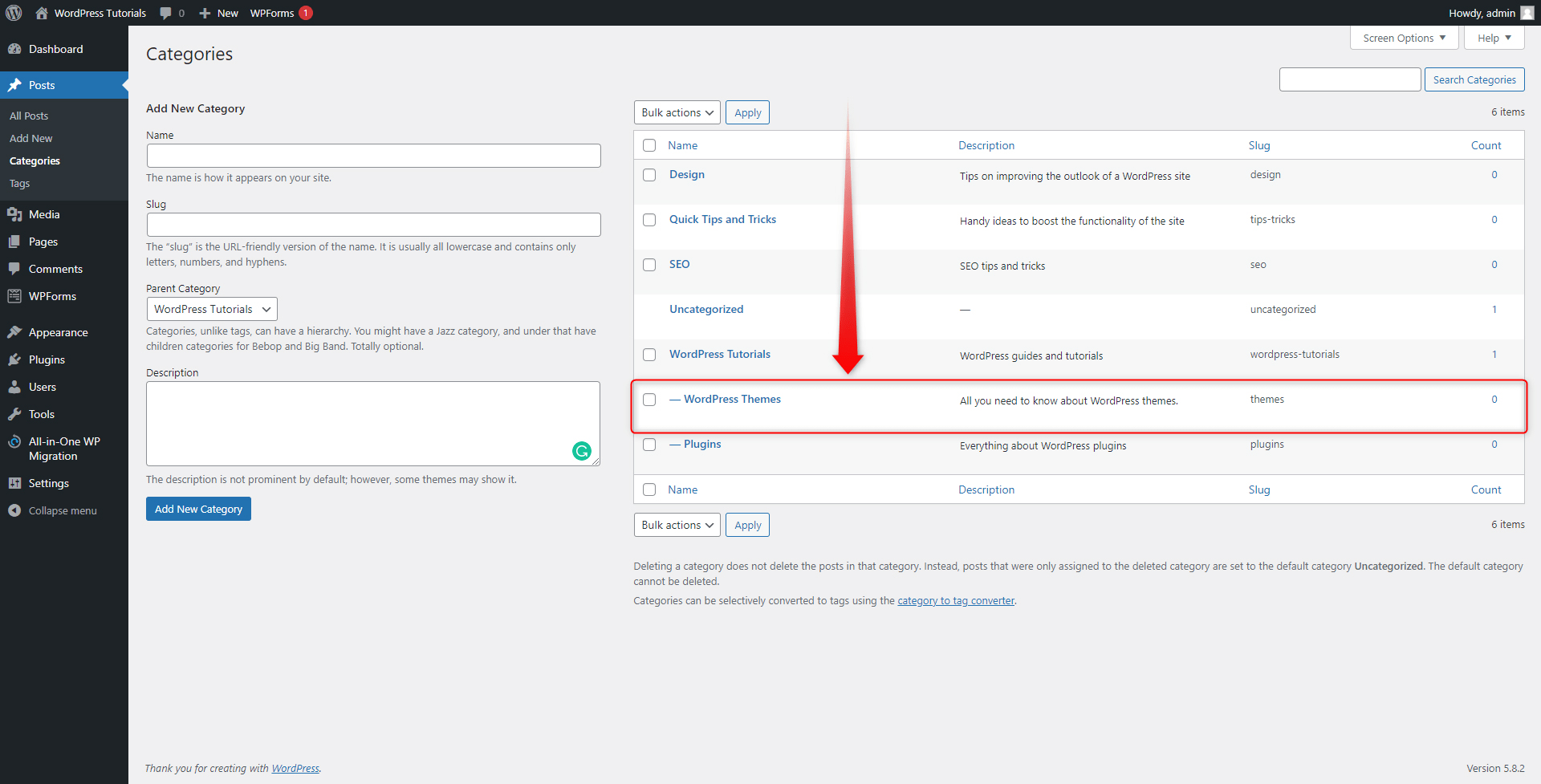
Task: Open the bottom Bulk actions dropdown
Action: (x=677, y=525)
